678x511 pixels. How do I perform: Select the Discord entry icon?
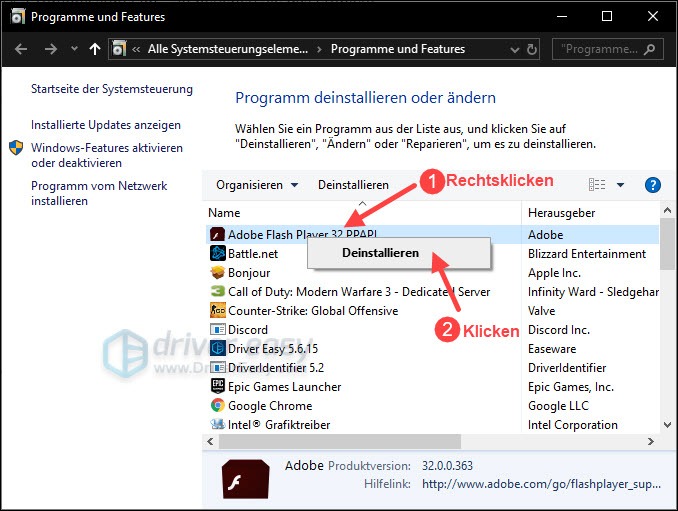(x=217, y=329)
